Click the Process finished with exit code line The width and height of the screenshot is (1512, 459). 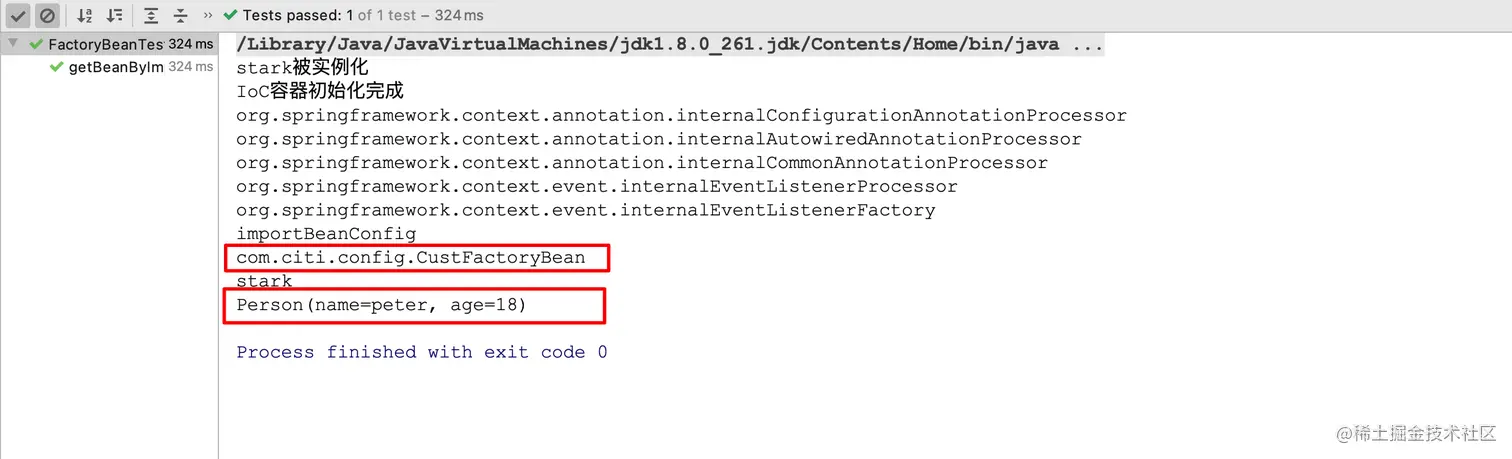coord(422,352)
